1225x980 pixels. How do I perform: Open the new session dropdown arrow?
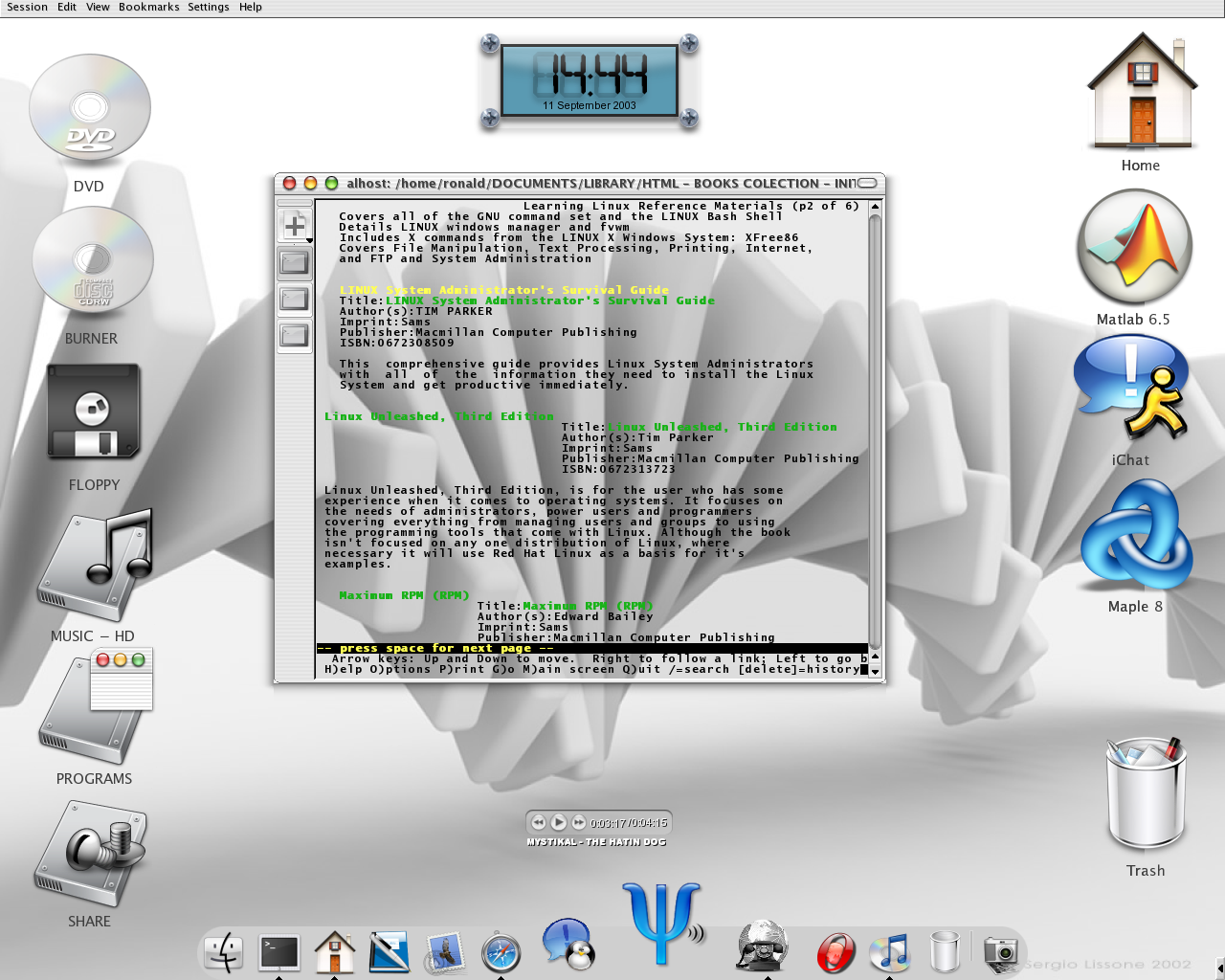tap(309, 241)
